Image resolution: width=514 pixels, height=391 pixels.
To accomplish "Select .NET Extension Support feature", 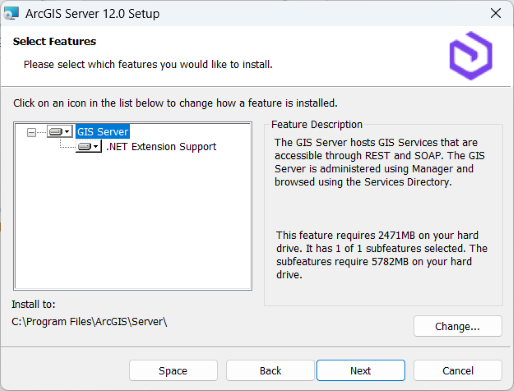I will tap(161, 147).
